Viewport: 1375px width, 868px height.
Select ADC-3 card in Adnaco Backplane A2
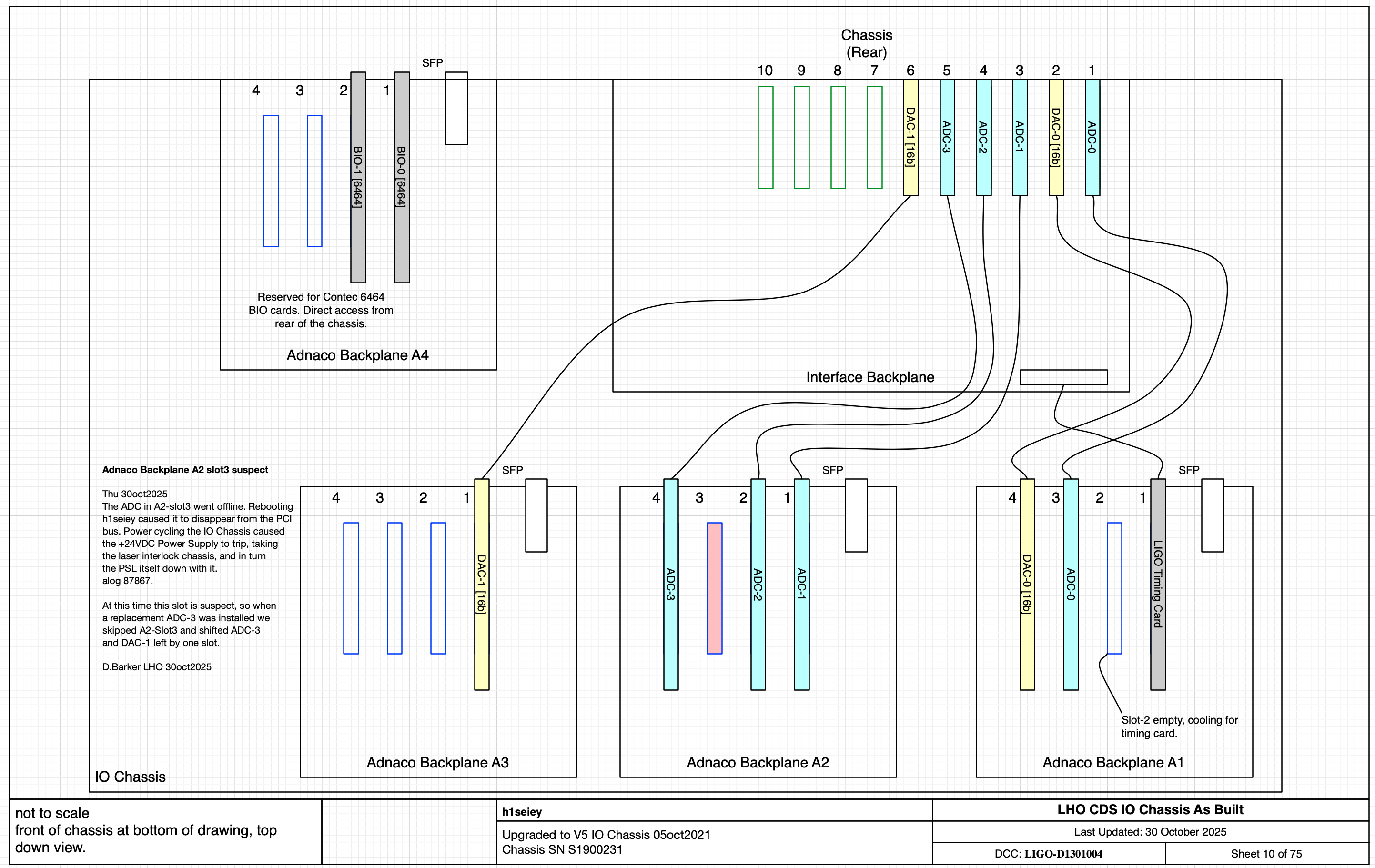tap(671, 584)
